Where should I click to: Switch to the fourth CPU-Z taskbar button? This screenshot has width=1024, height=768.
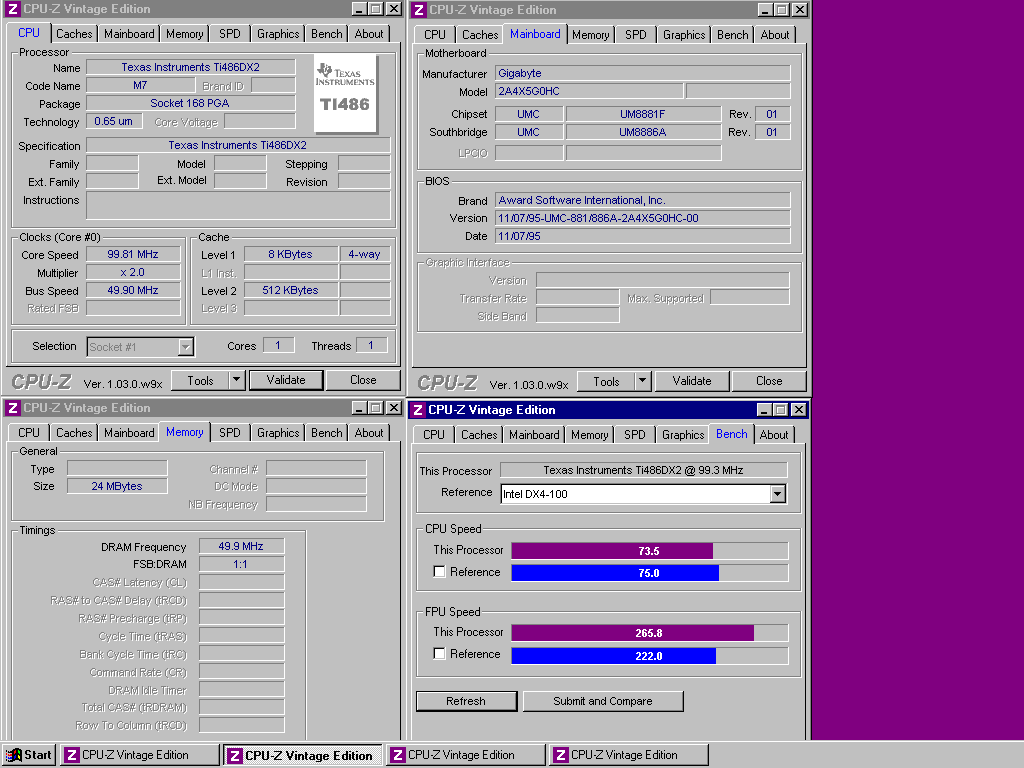[x=629, y=755]
